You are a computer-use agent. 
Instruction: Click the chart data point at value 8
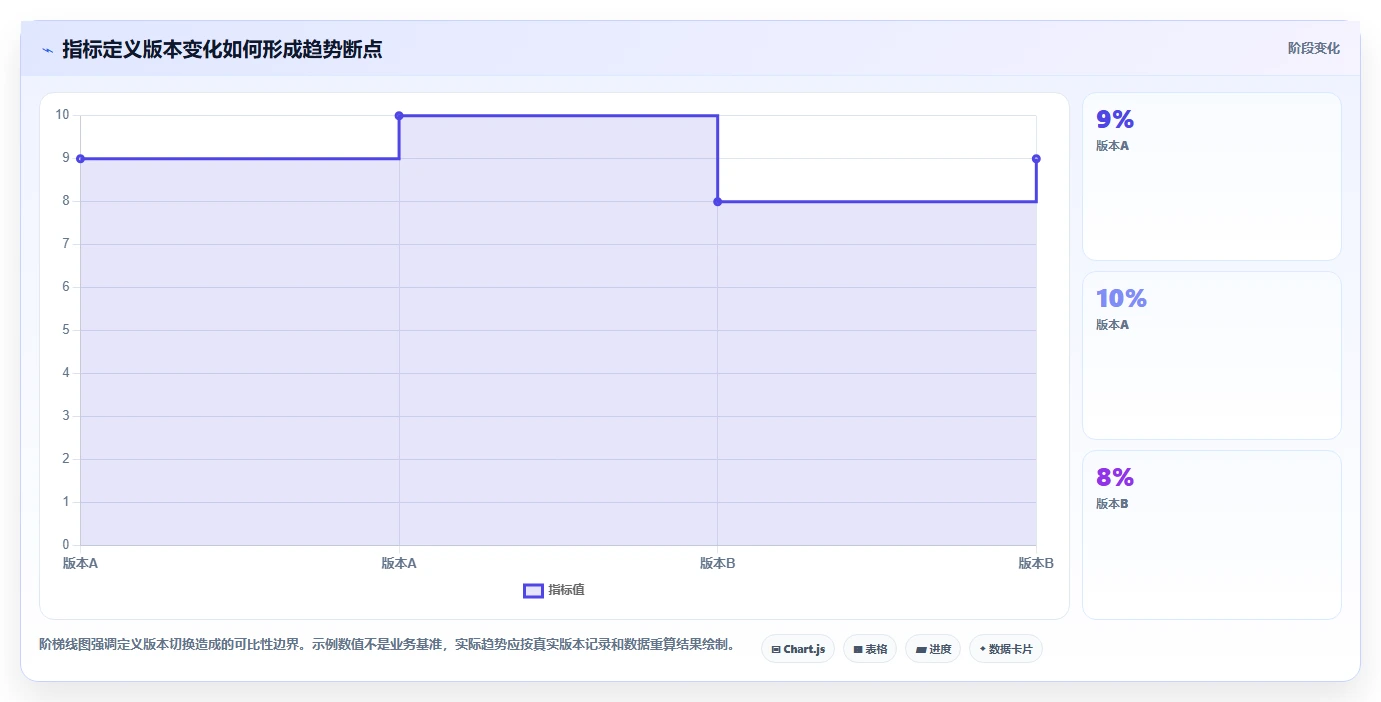coord(717,202)
